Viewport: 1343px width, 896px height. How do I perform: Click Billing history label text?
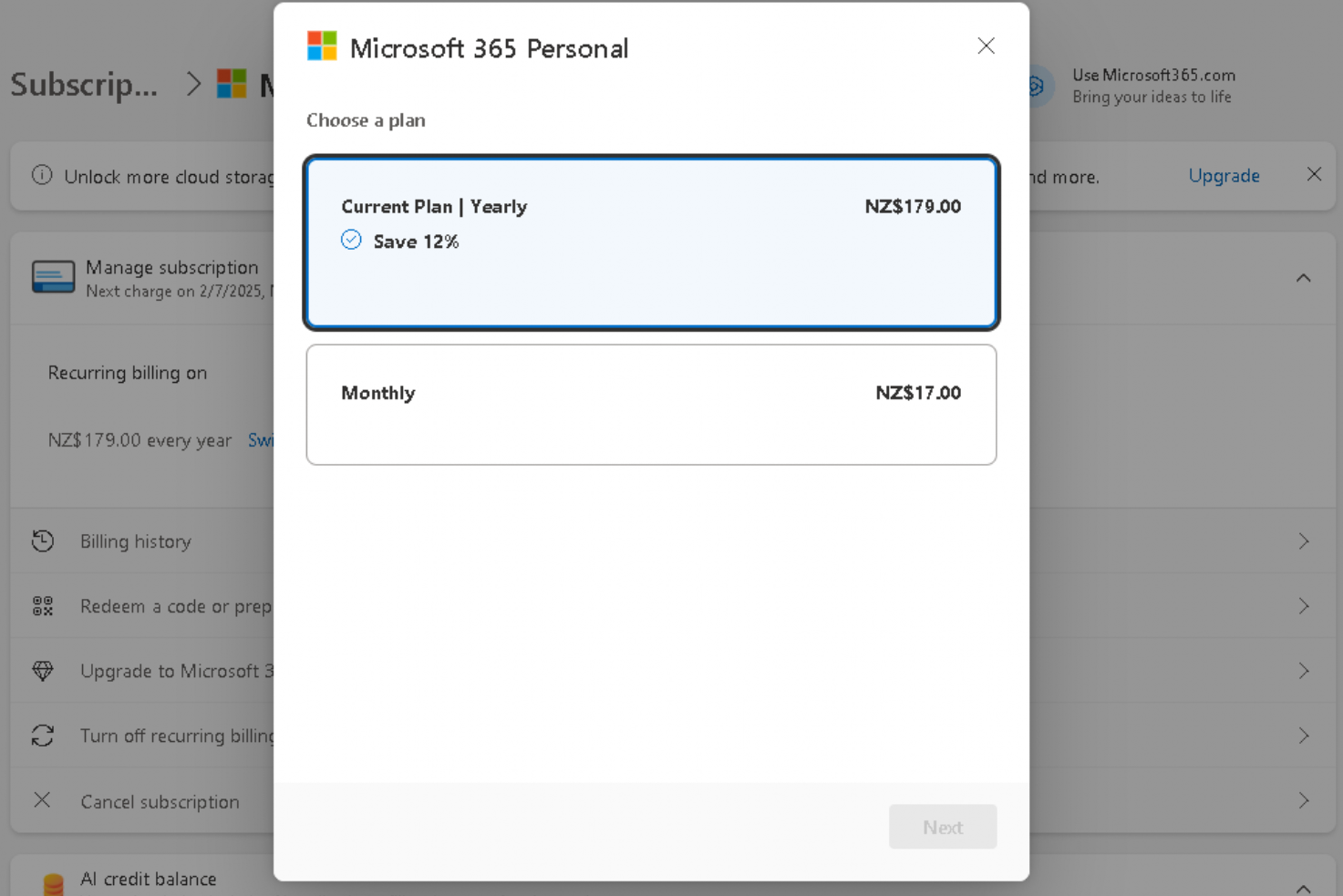pyautogui.click(x=136, y=541)
